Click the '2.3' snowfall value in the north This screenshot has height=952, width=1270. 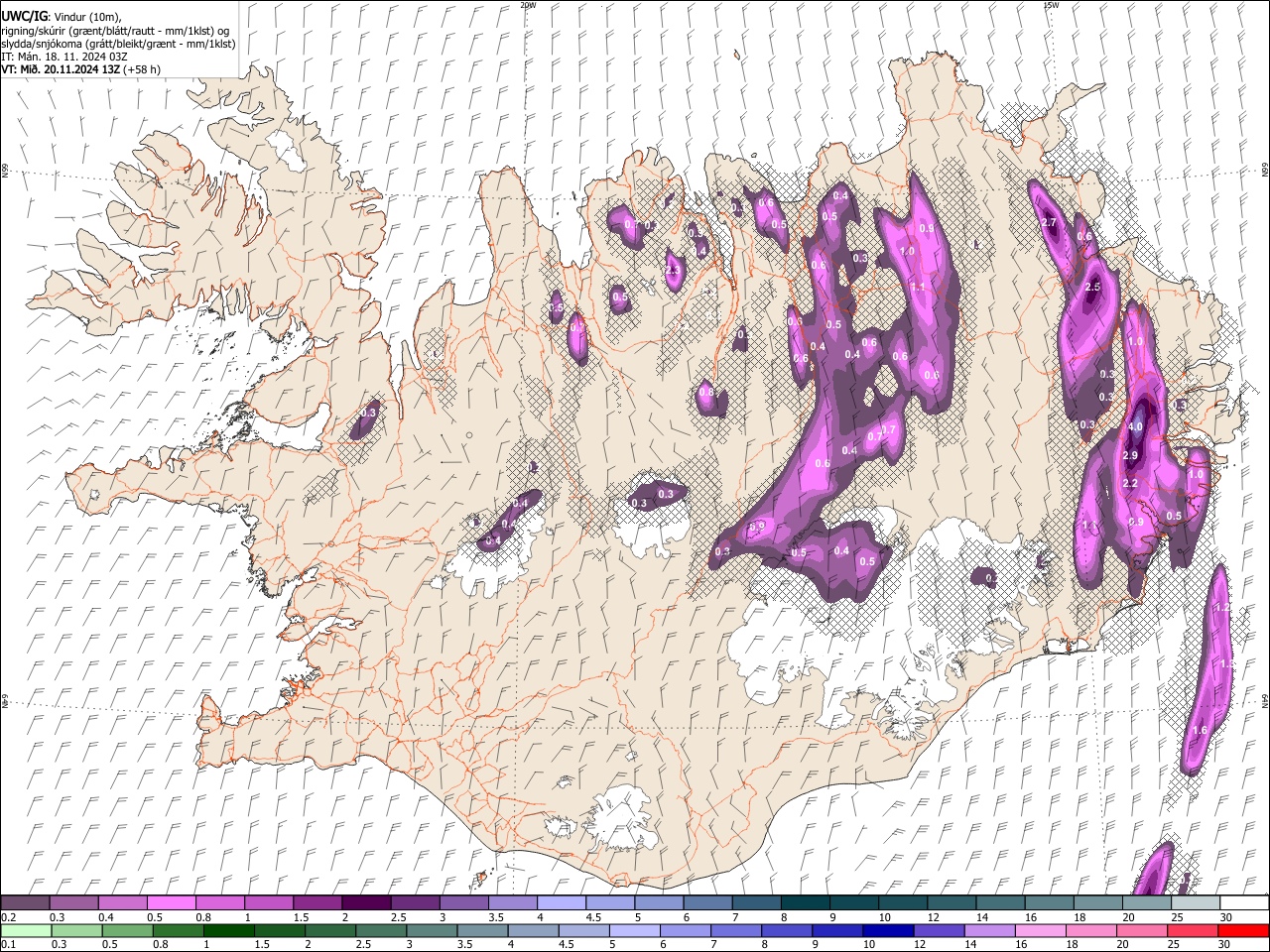coord(673,270)
